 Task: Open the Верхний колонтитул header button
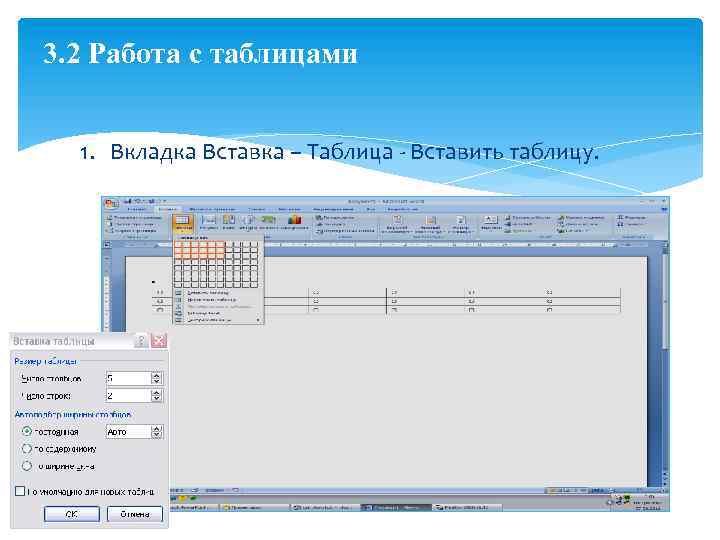coord(397,224)
